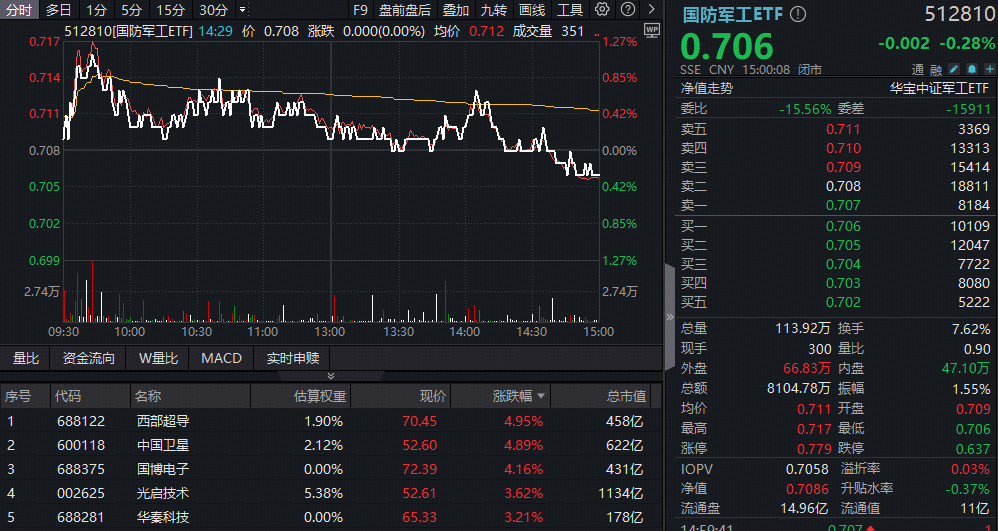Open the MACD indicator tab
This screenshot has height=531, width=998.
point(221,358)
